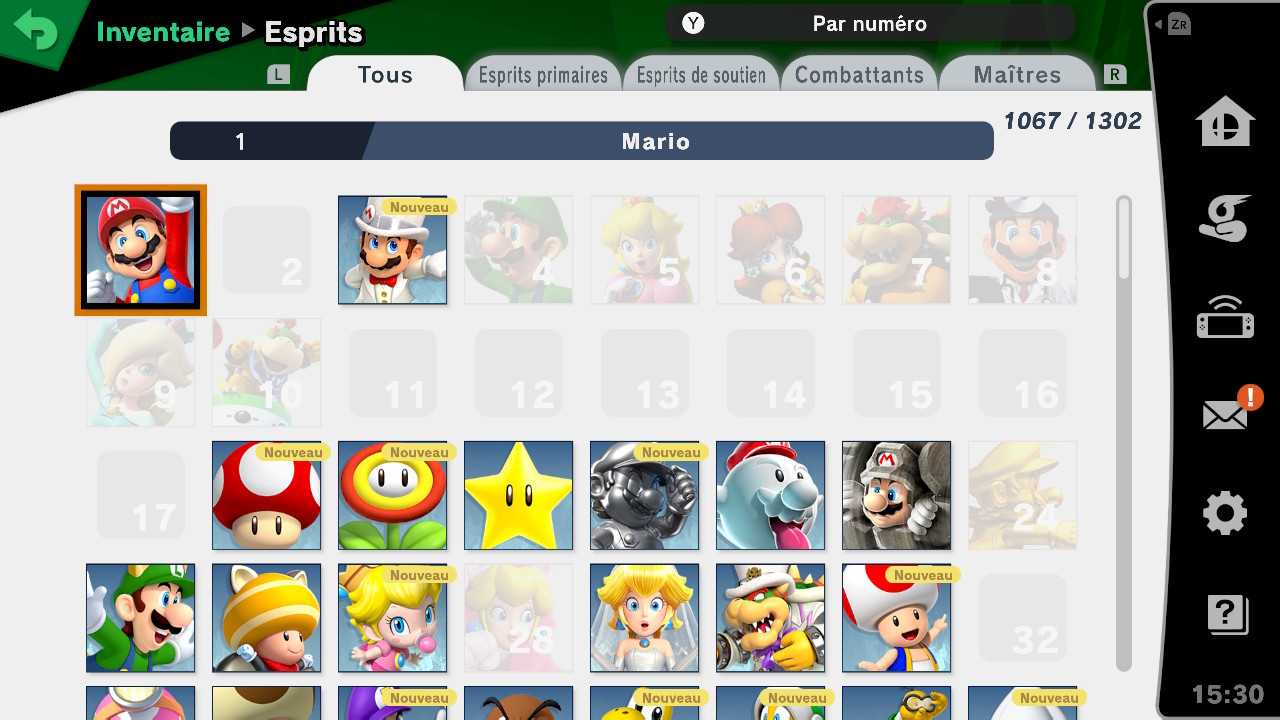Click the vertical scrollbar of spirit list

pyautogui.click(x=1124, y=432)
